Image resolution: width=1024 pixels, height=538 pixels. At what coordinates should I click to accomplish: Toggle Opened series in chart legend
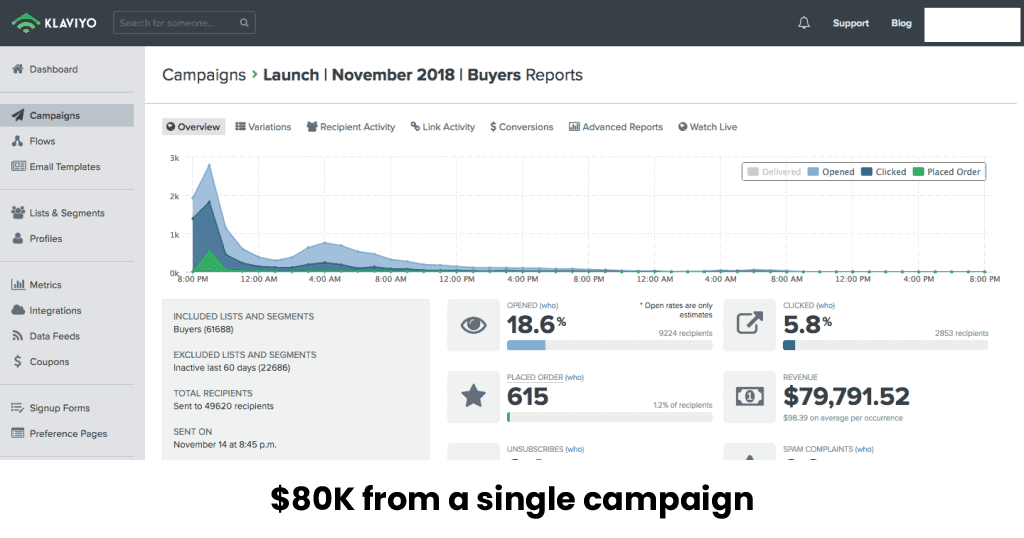click(x=831, y=172)
